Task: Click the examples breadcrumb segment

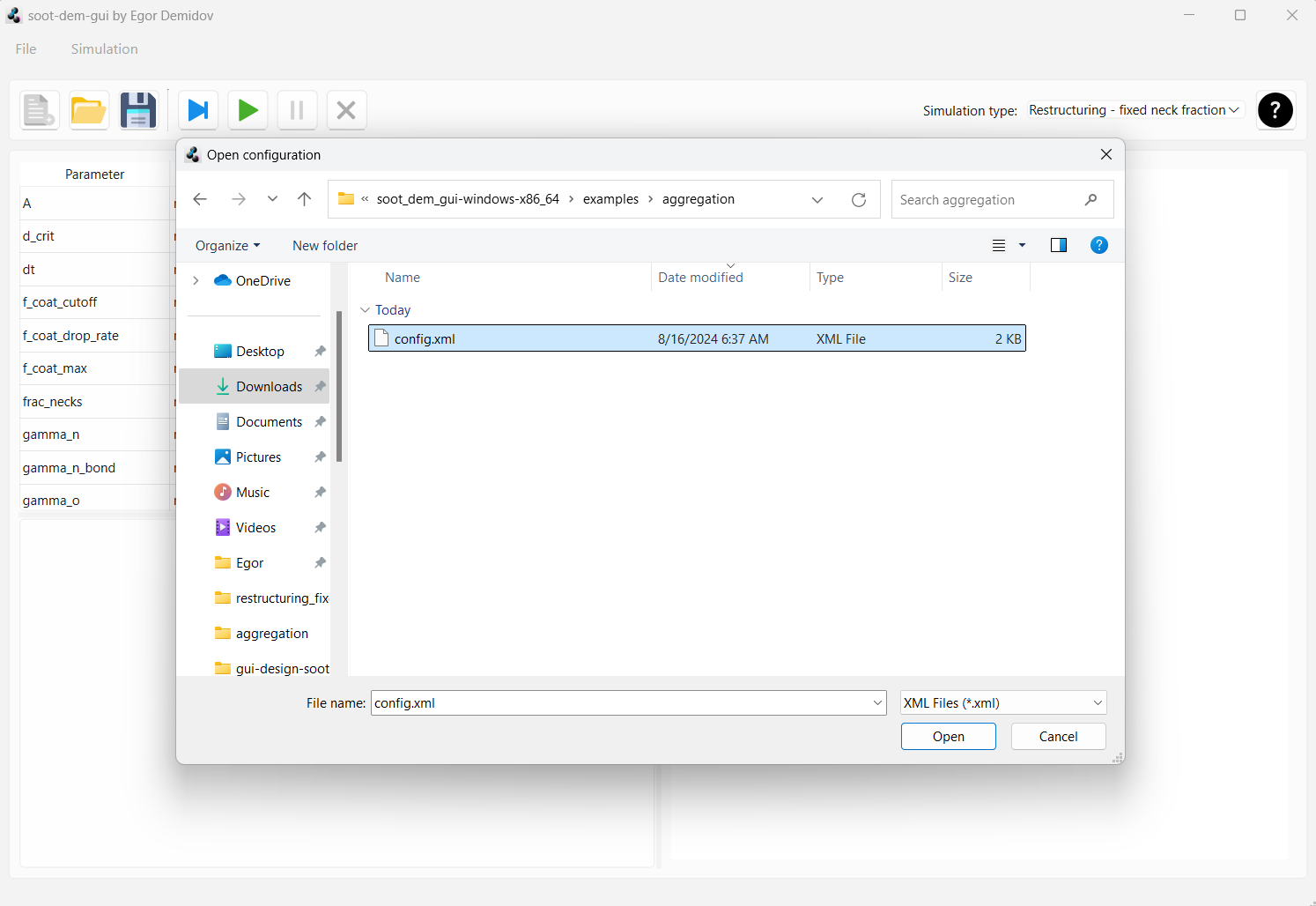Action: [x=610, y=199]
